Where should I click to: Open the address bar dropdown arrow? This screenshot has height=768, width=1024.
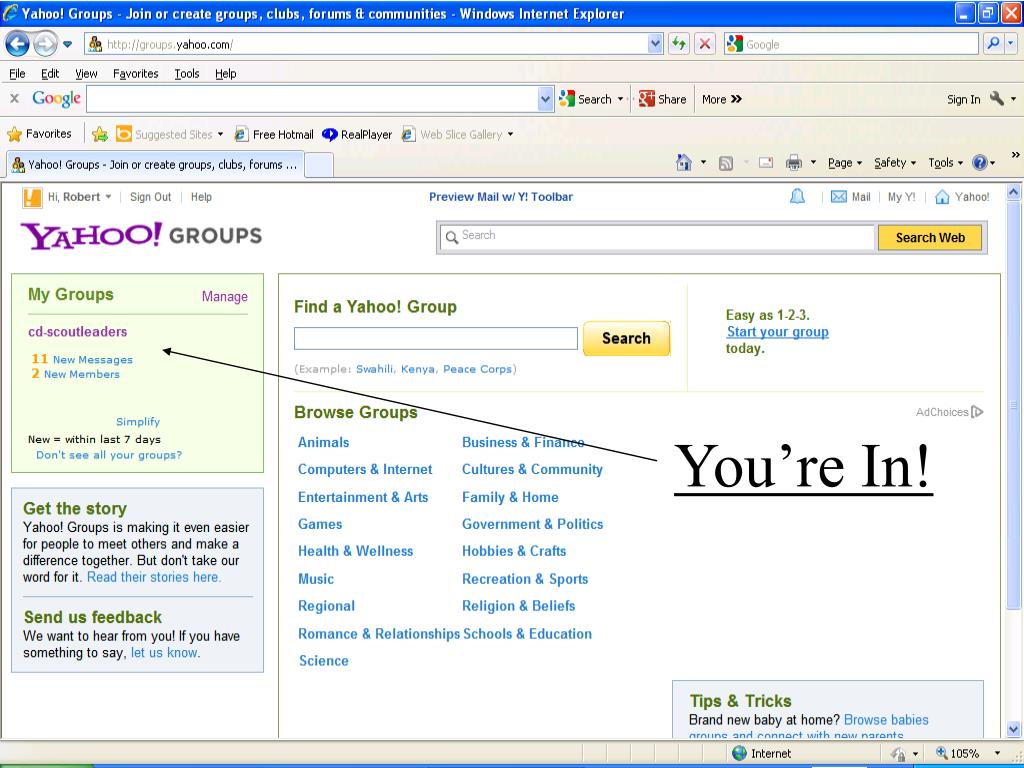click(655, 44)
